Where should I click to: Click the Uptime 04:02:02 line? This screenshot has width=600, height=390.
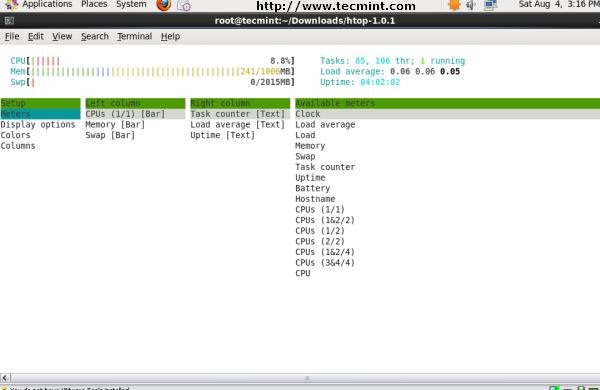[360, 82]
